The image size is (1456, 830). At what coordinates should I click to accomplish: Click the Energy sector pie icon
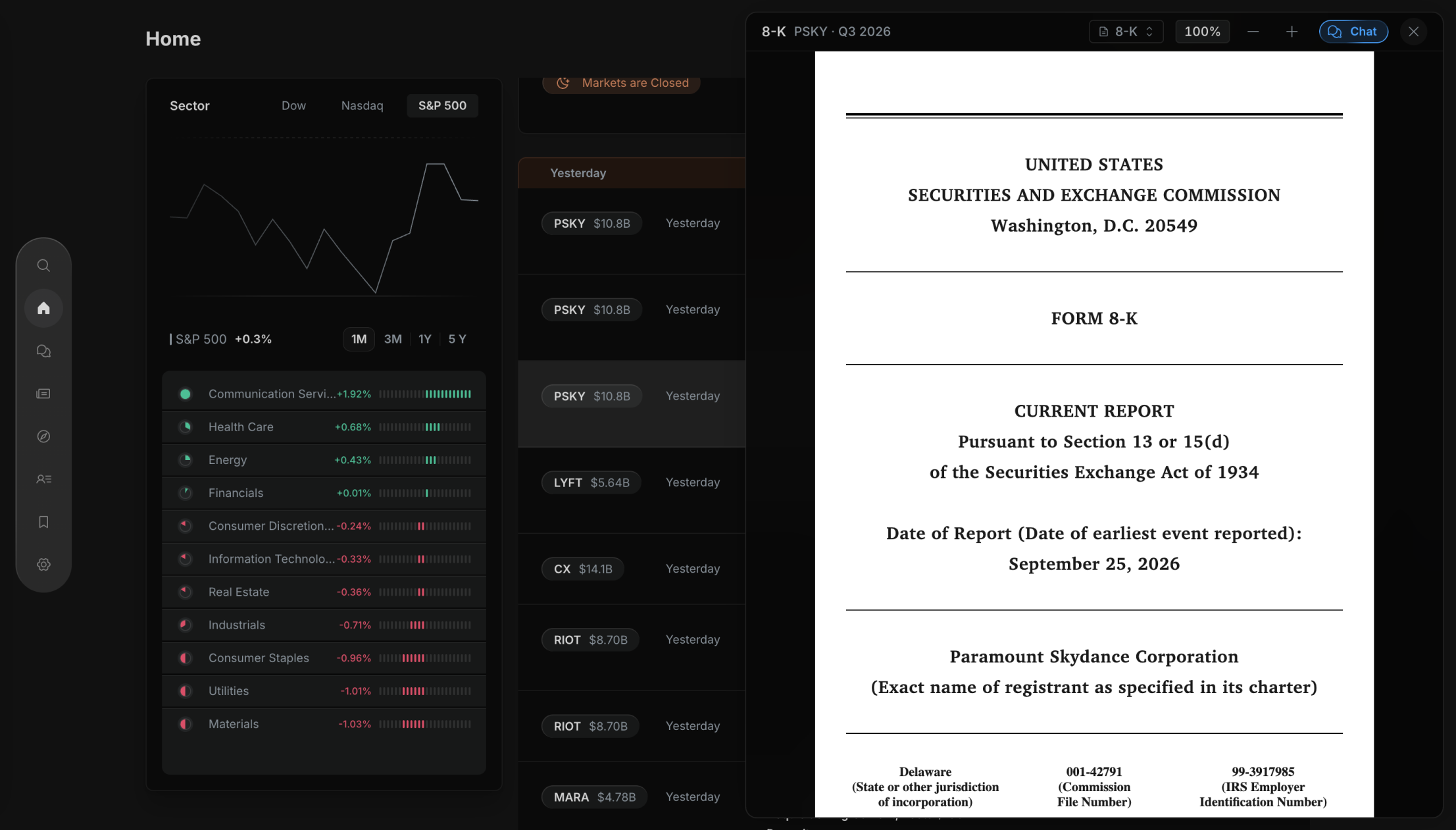186,460
